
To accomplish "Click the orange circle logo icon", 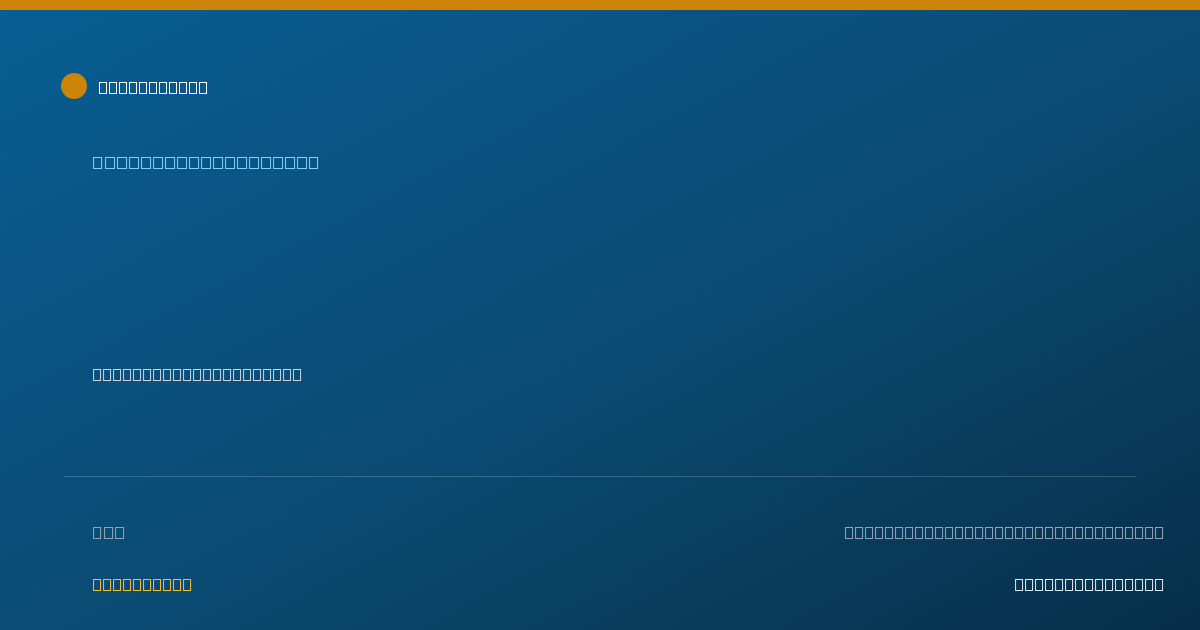I will click(x=74, y=86).
